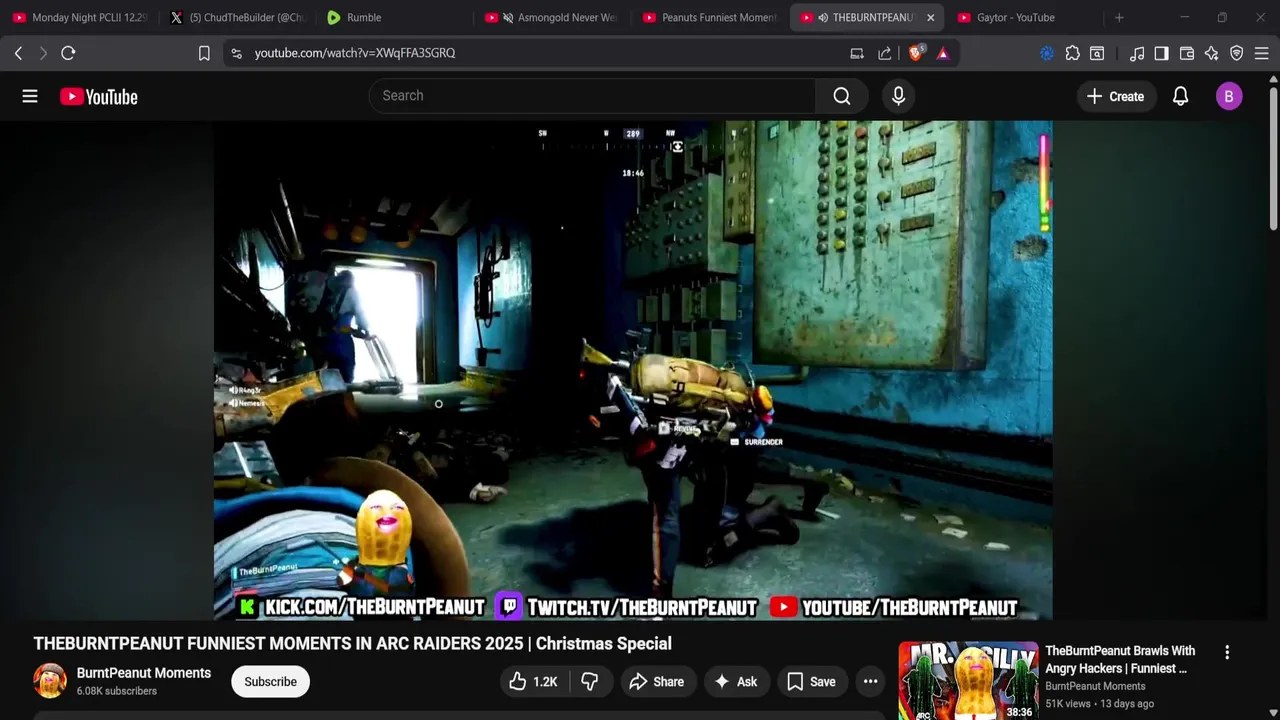
Task: Switch to ChudTheBuilder X tab
Action: coord(237,17)
